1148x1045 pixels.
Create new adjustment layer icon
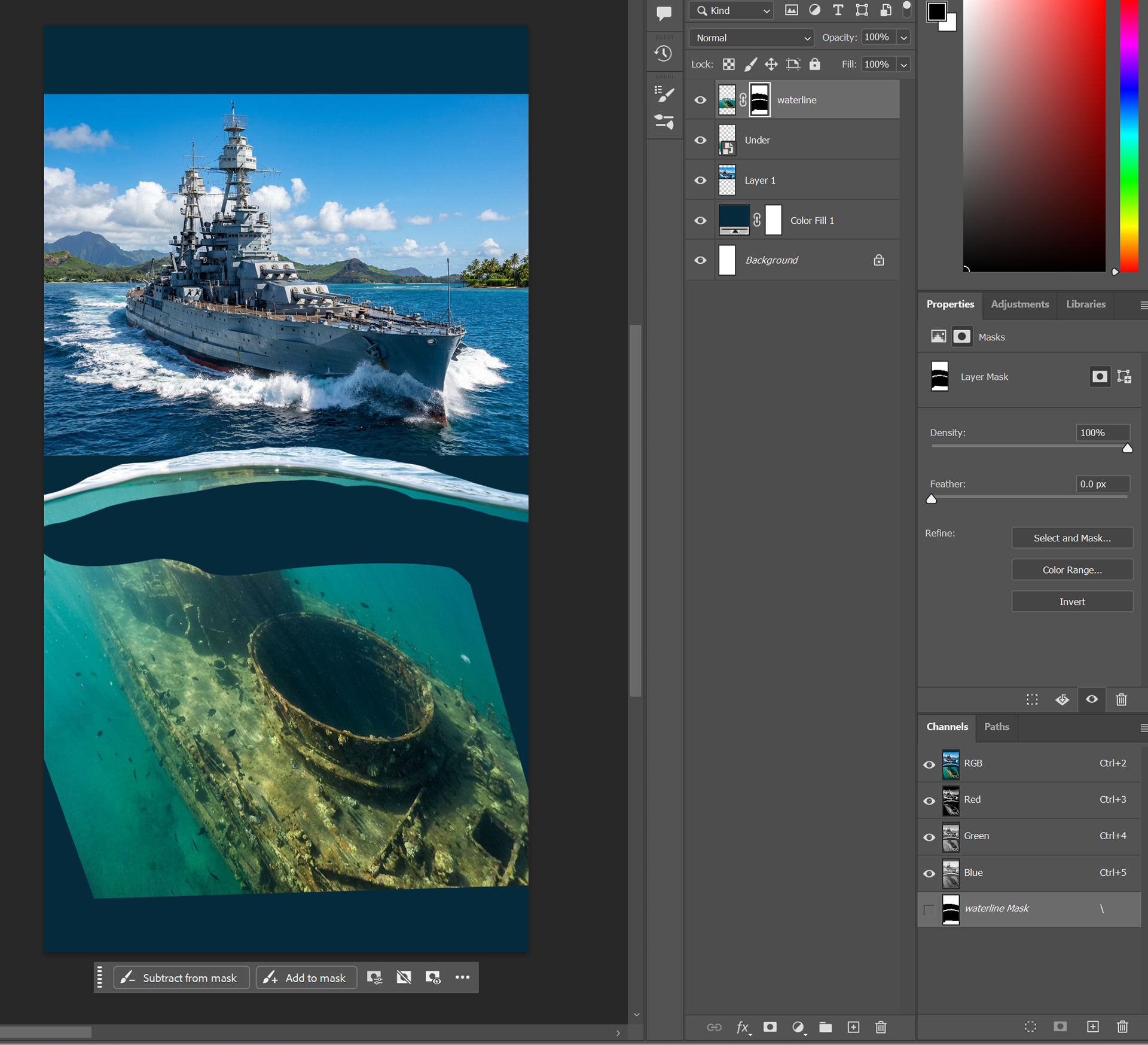point(798,1027)
